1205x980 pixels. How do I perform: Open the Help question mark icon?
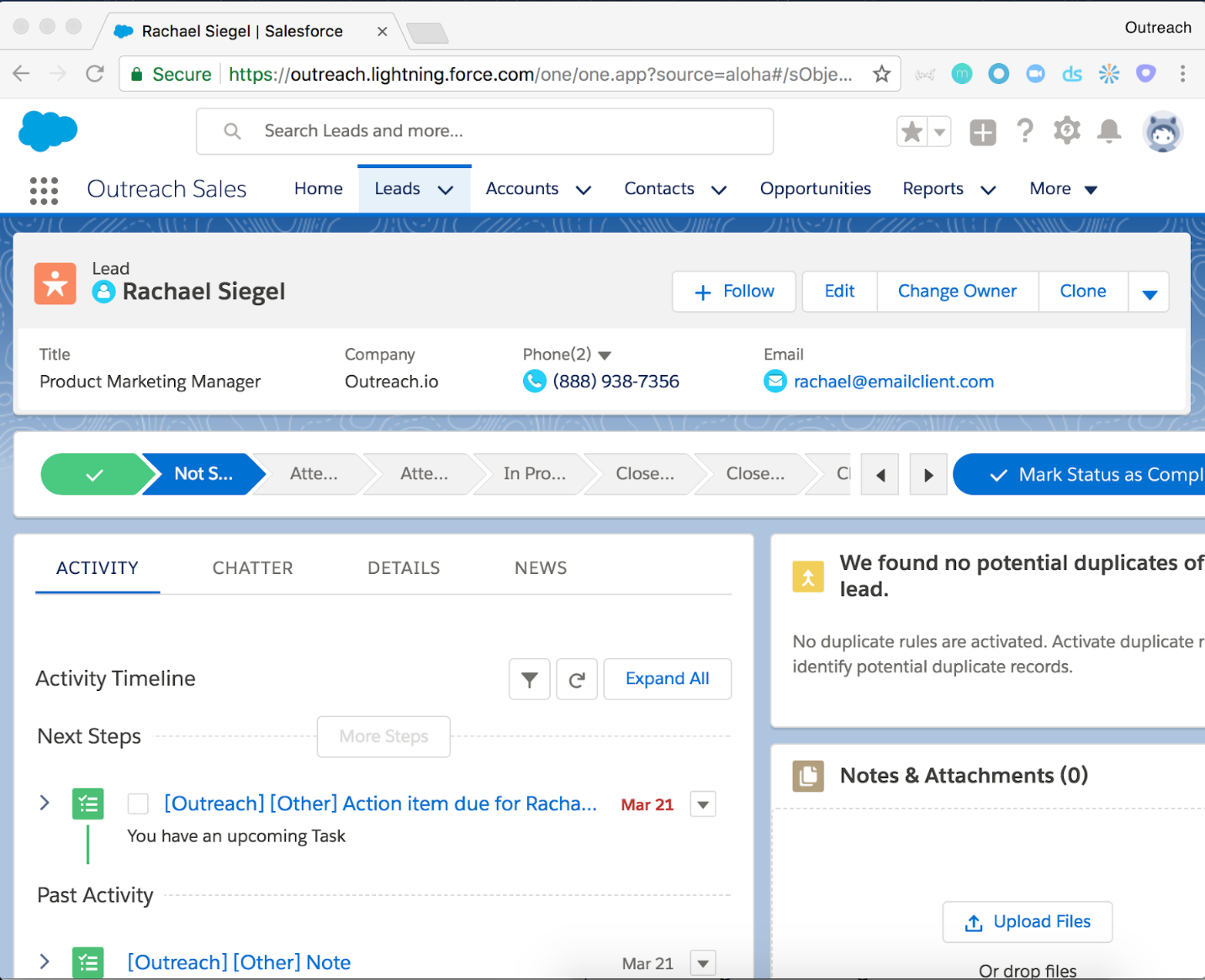[1024, 131]
